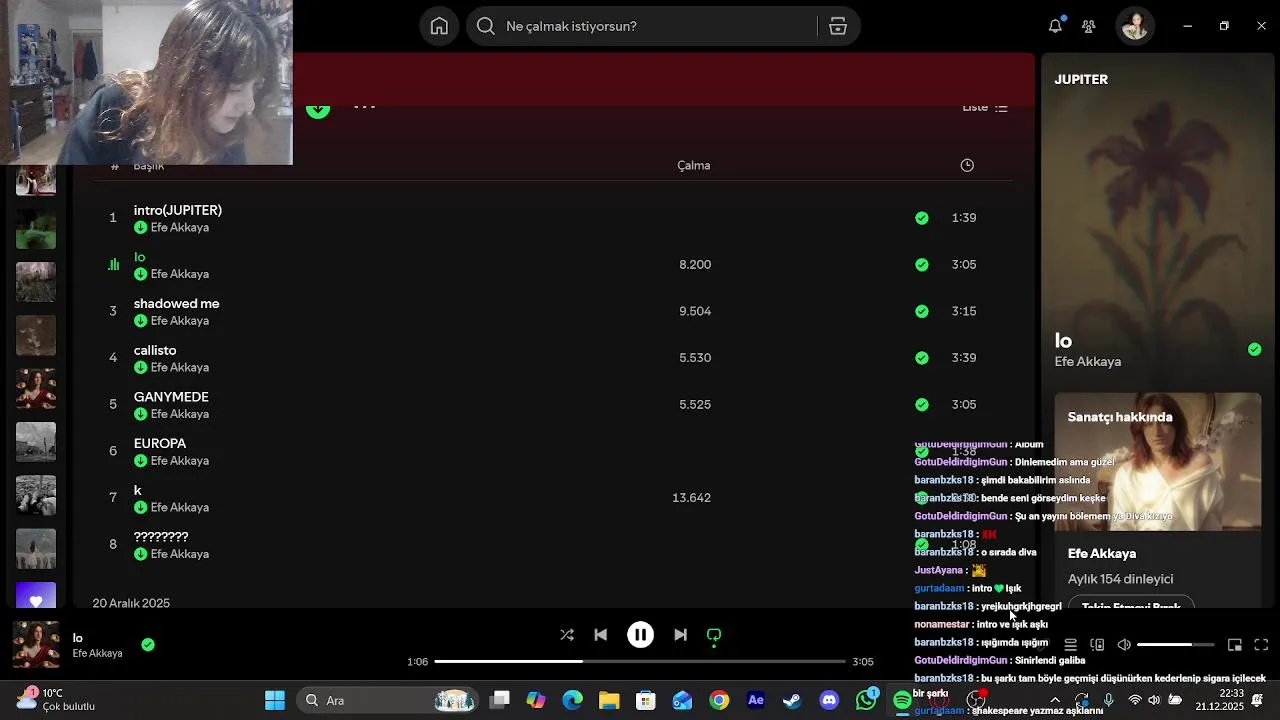Toggle saved check in the JUPITER side panel
Screen dimensions: 1280x720
[1255, 349]
